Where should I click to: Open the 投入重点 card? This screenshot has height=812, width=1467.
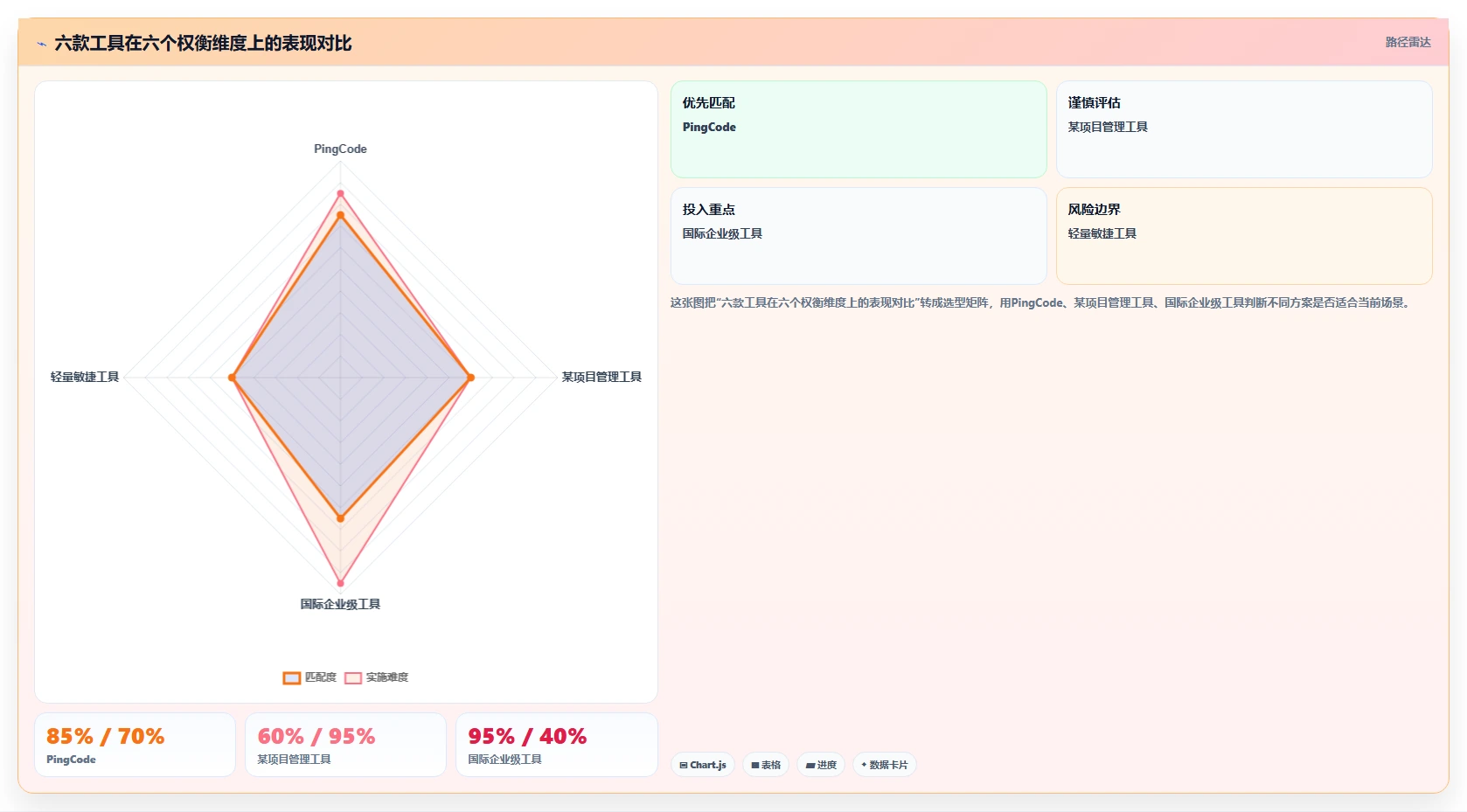(x=859, y=236)
